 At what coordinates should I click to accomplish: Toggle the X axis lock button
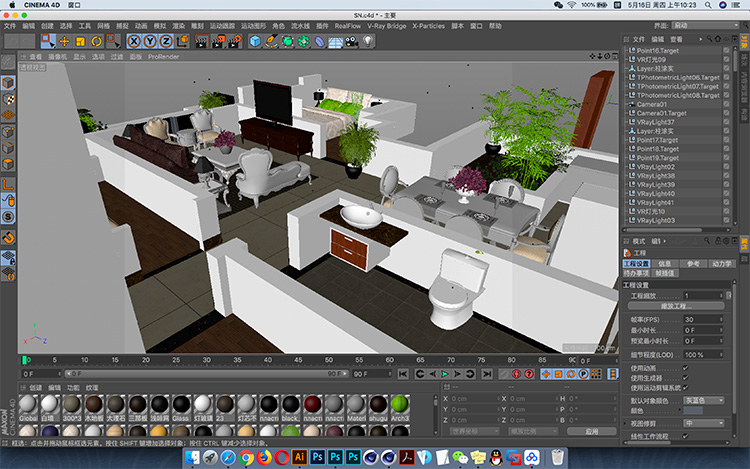134,42
